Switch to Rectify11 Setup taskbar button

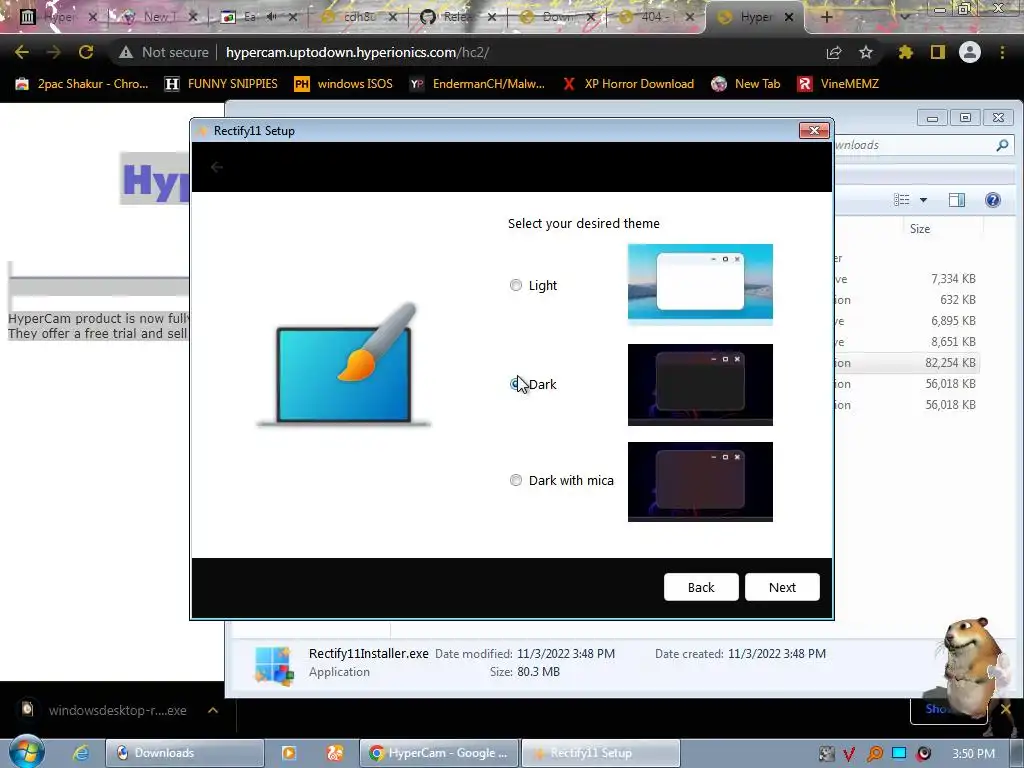[x=600, y=753]
